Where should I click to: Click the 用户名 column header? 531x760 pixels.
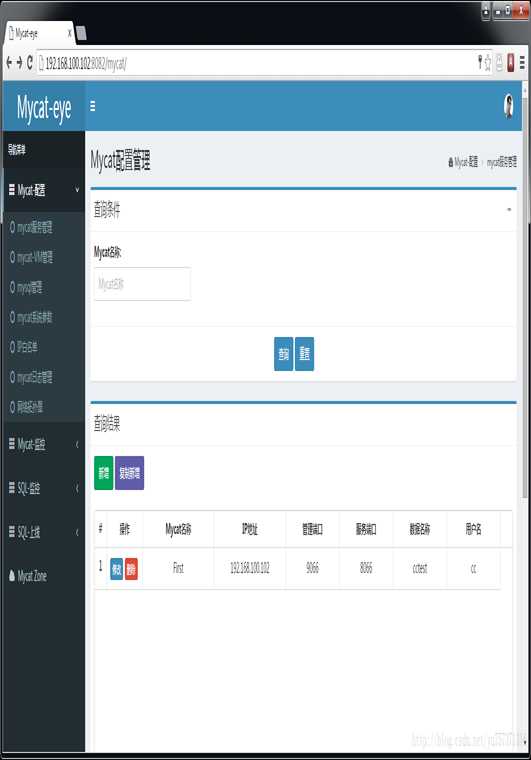473,529
